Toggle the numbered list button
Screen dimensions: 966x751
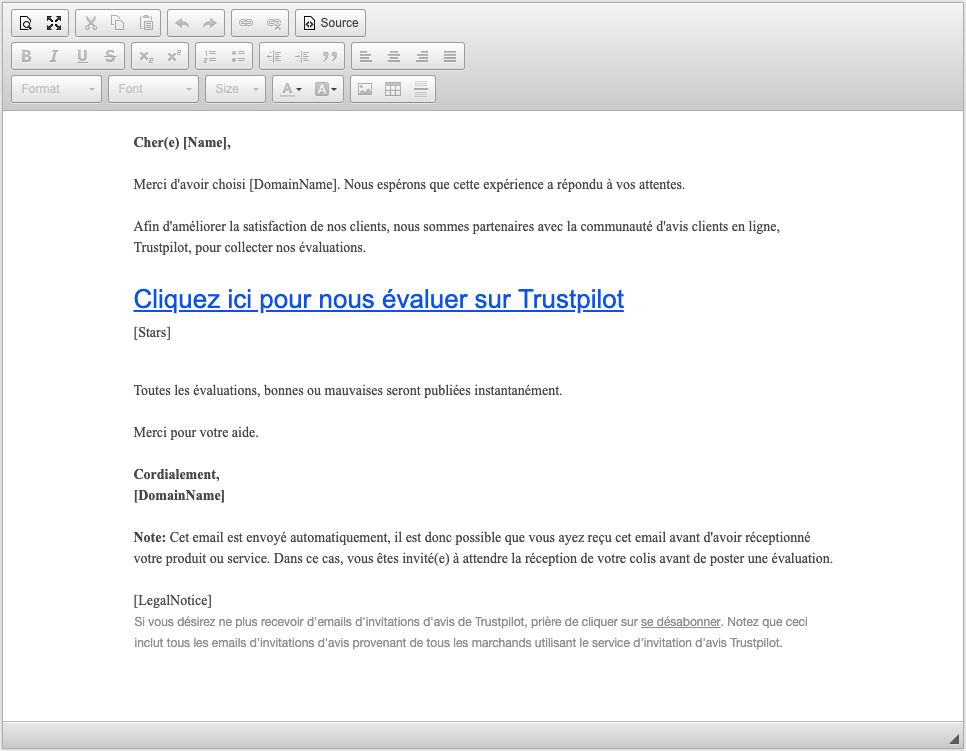point(209,55)
